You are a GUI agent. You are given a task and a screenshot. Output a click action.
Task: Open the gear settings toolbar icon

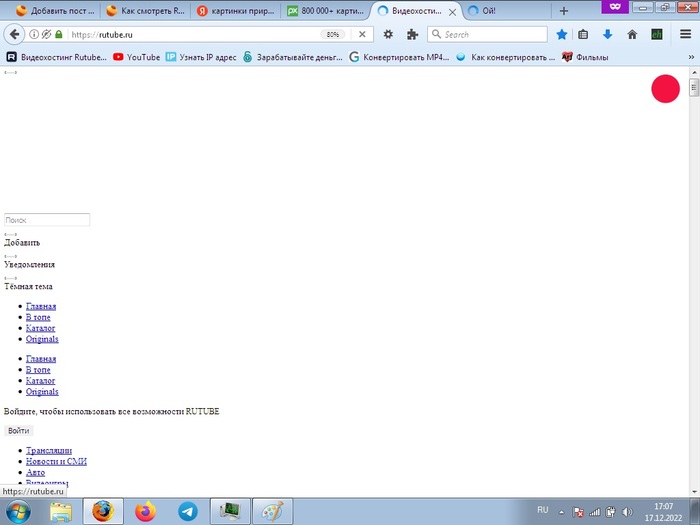388,34
